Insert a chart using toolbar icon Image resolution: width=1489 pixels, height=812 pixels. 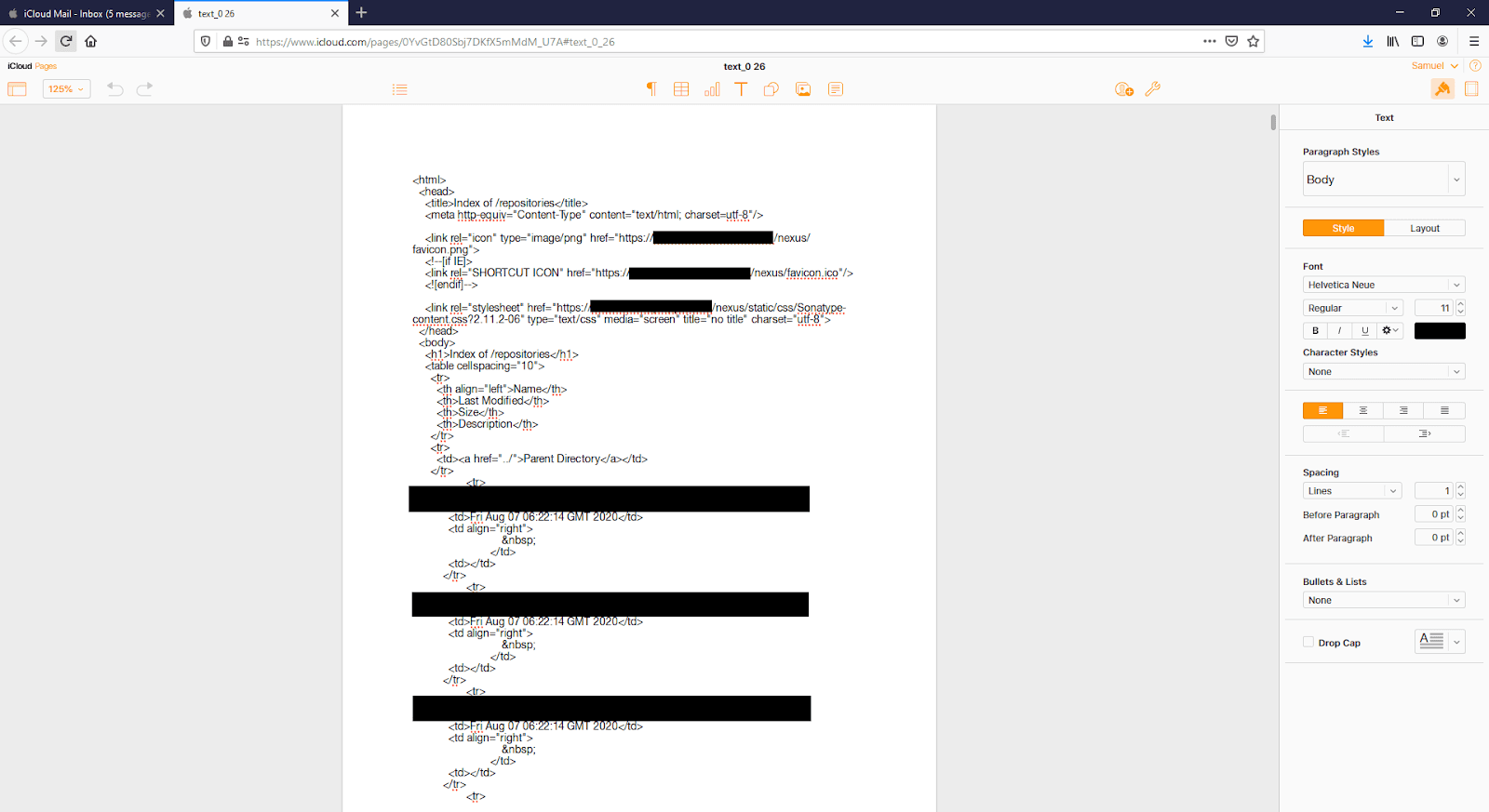tap(712, 89)
